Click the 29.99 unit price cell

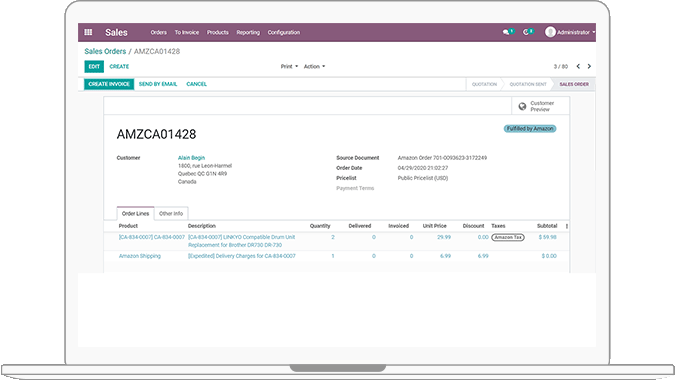444,237
